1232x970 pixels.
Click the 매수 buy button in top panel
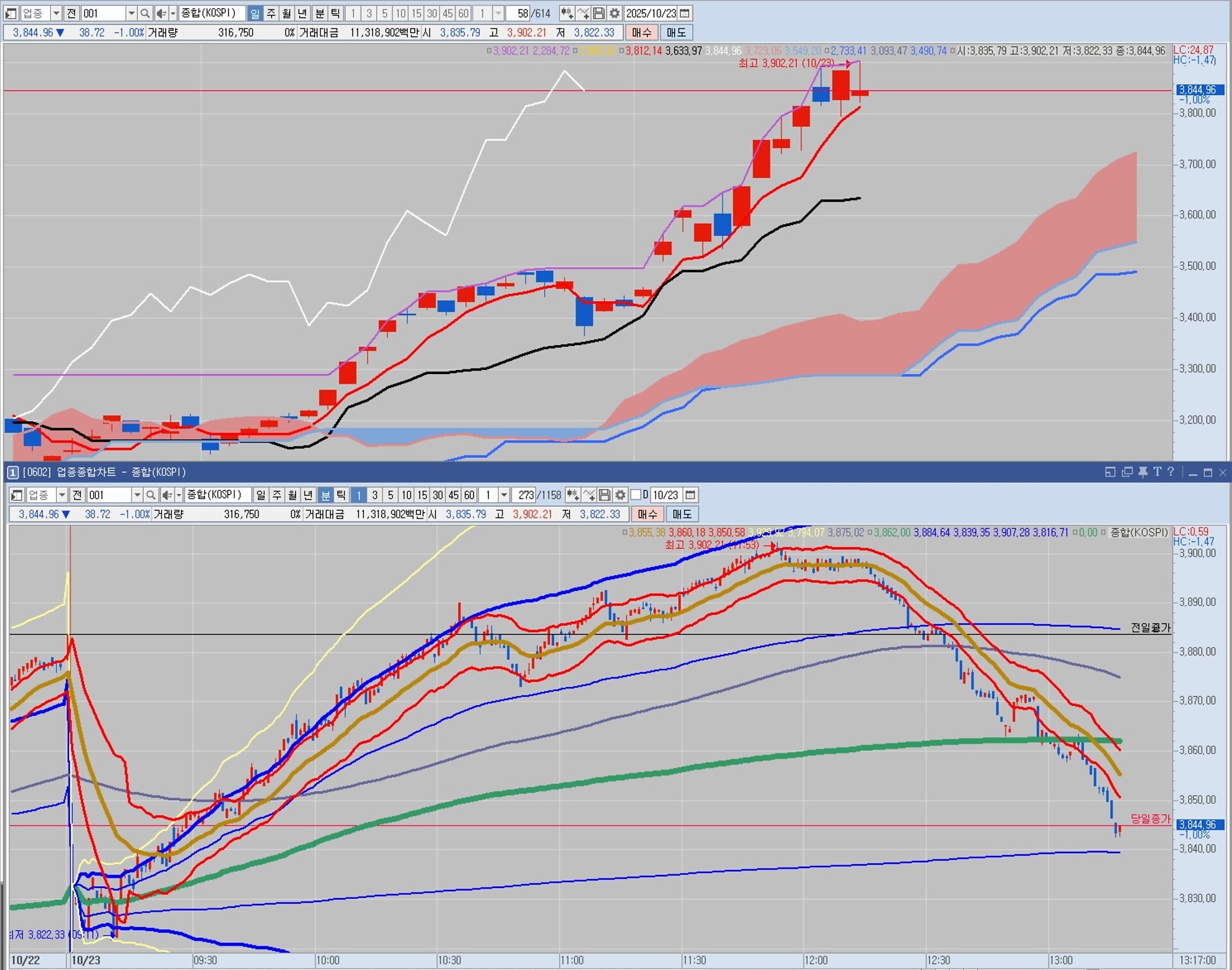(641, 32)
